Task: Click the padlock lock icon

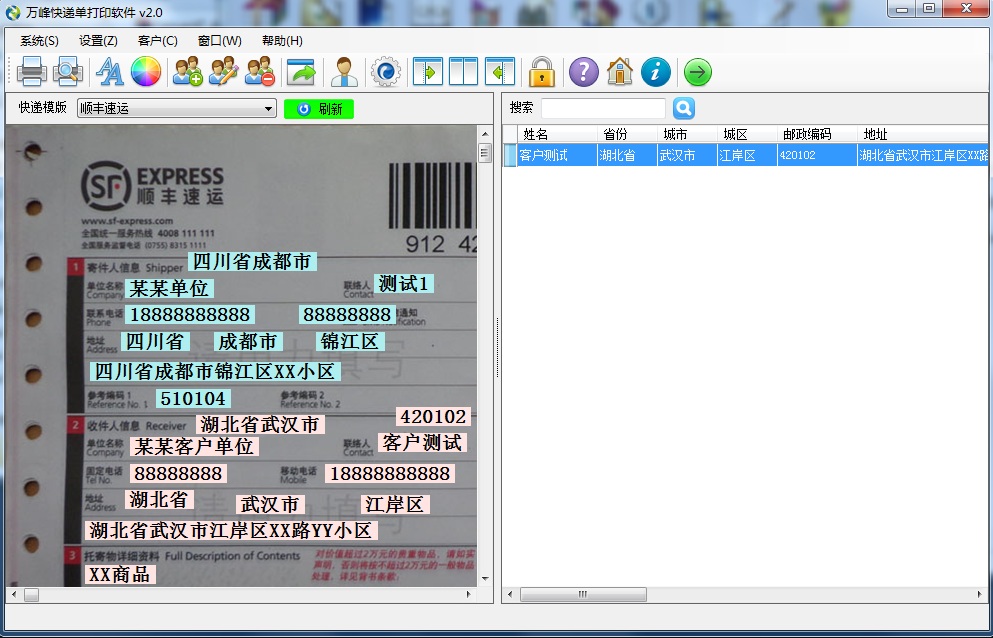Action: pyautogui.click(x=542, y=72)
